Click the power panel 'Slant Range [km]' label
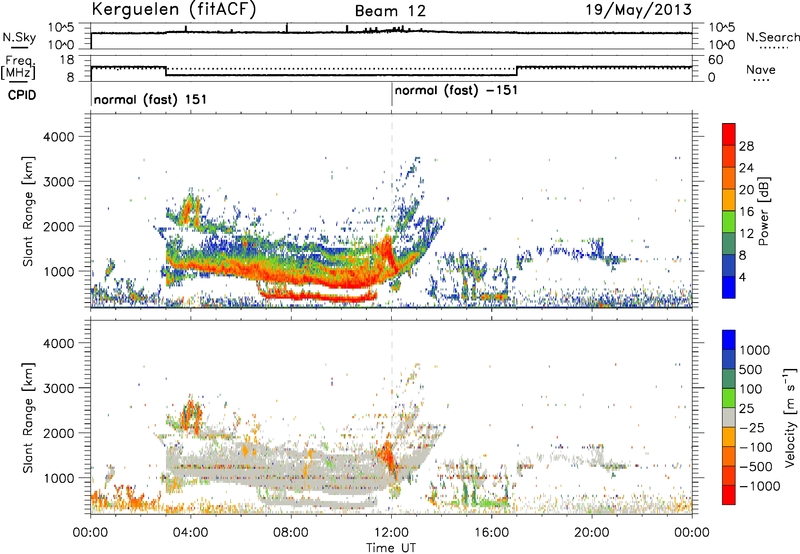Viewport: 800px width, 554px height. 28,211
